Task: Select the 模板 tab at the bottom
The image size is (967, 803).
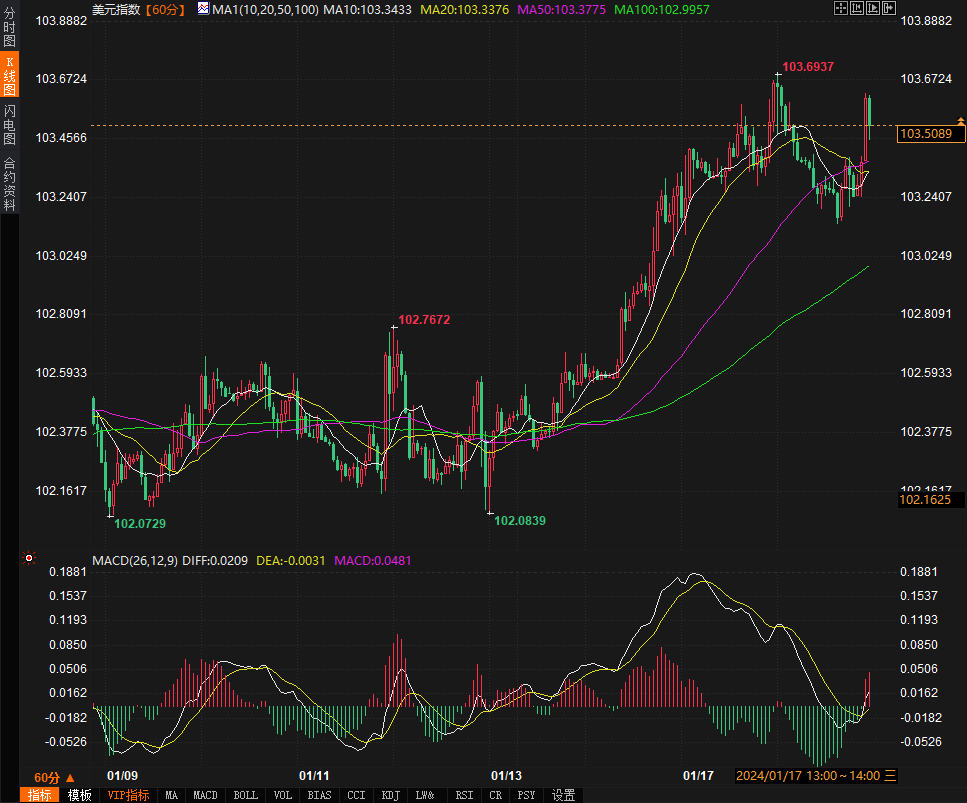Action: tap(80, 795)
